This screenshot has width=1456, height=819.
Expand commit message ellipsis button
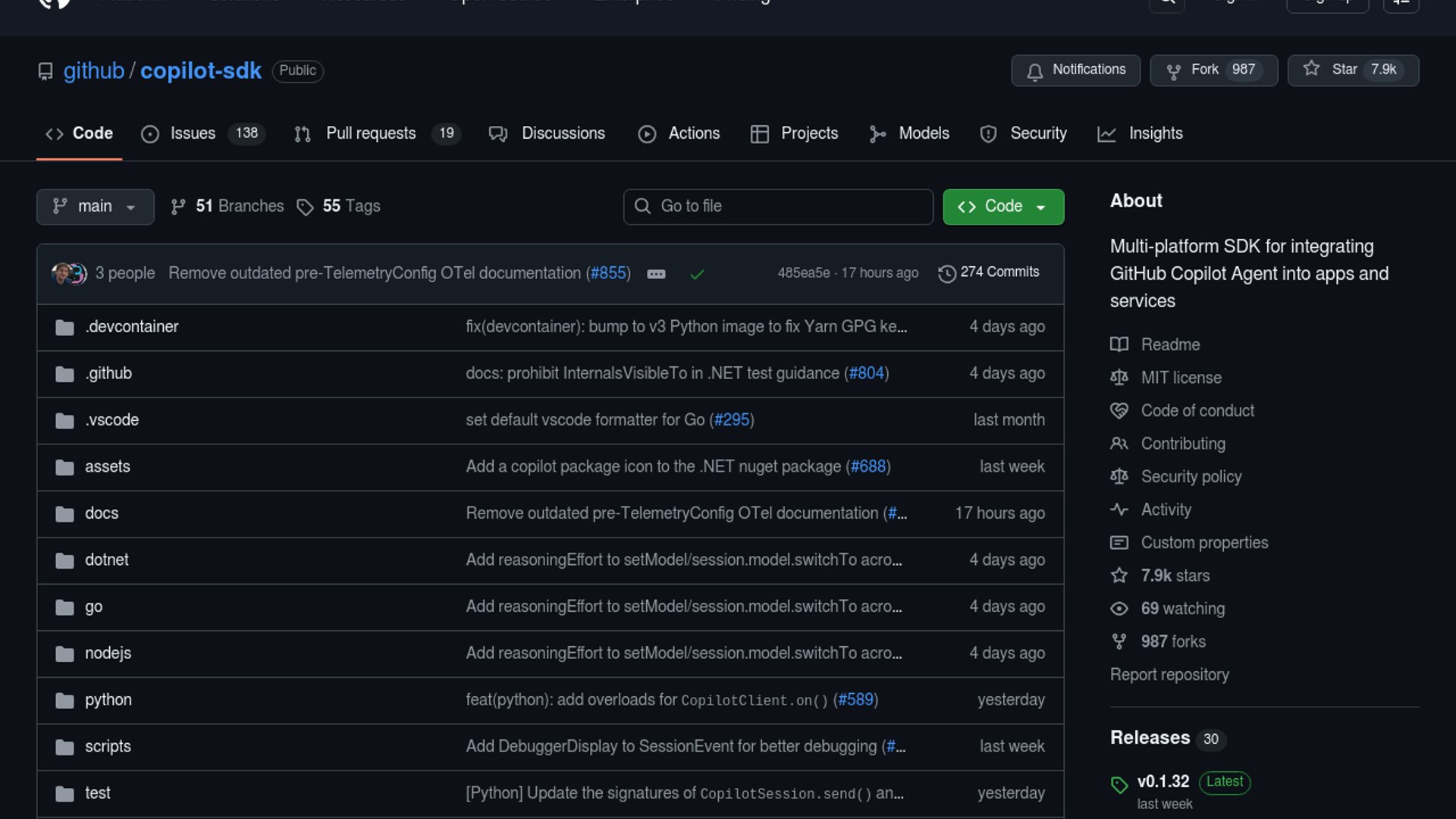click(656, 274)
